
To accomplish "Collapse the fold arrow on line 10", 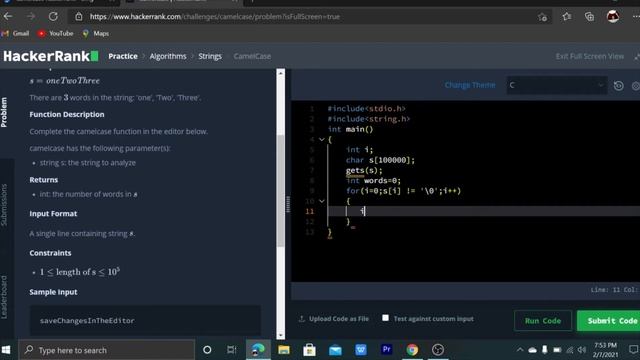I will [322, 201].
